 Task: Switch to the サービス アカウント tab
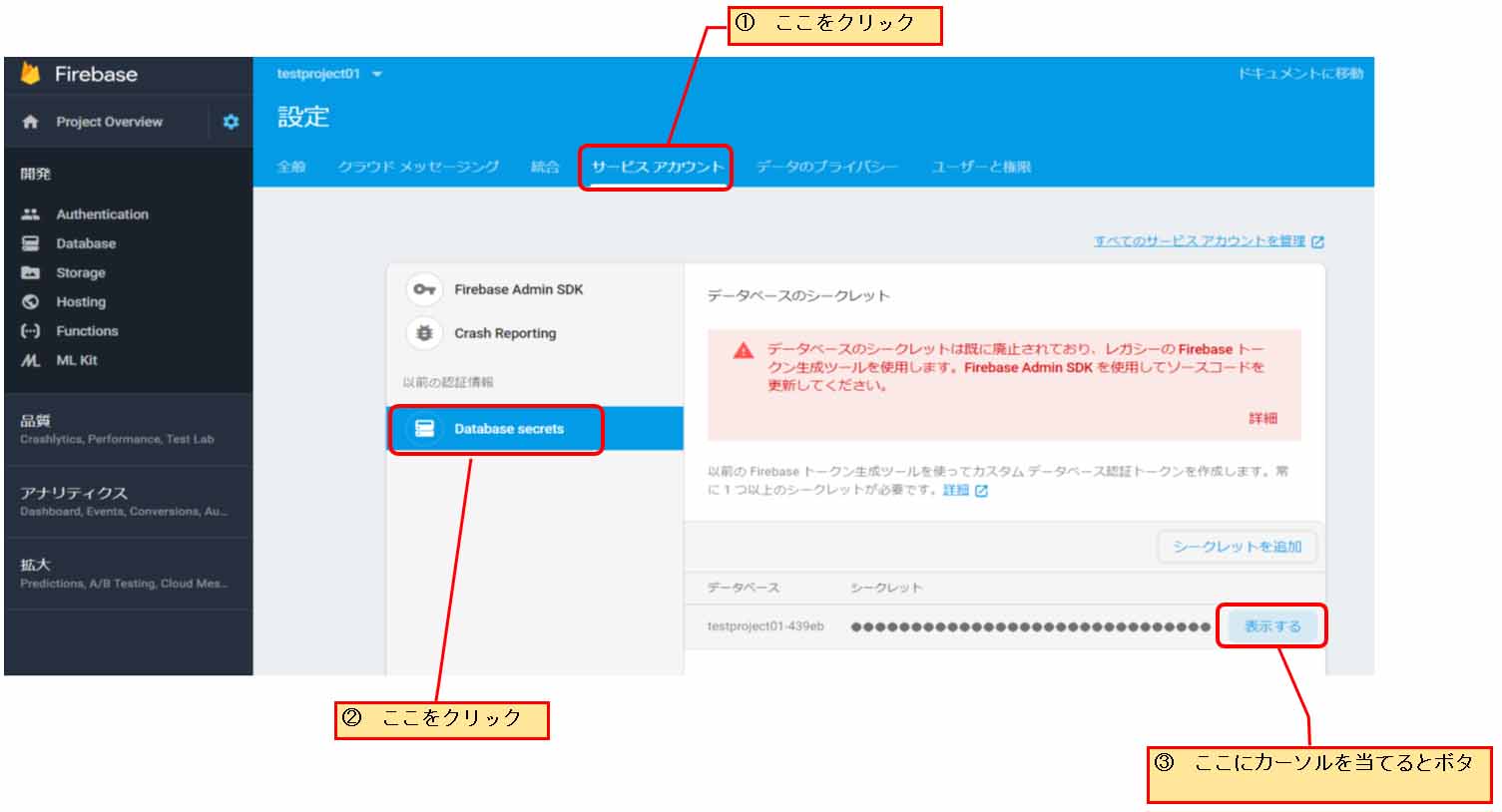657,167
